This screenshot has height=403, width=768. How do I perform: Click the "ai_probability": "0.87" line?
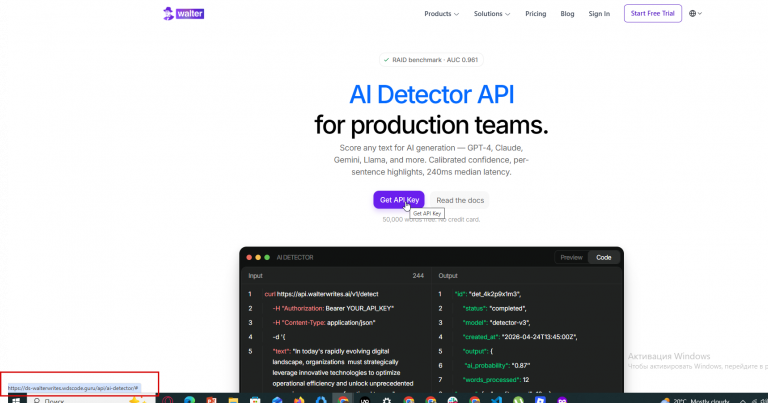pyautogui.click(x=498, y=365)
